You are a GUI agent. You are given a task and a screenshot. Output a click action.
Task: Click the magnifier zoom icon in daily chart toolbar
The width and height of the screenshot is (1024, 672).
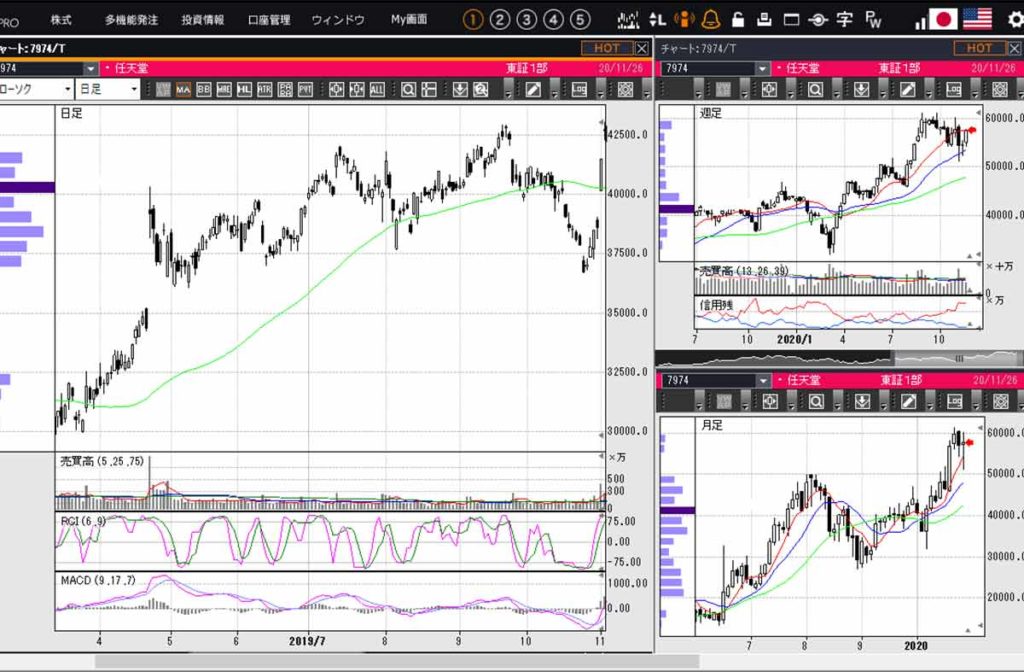[x=408, y=89]
